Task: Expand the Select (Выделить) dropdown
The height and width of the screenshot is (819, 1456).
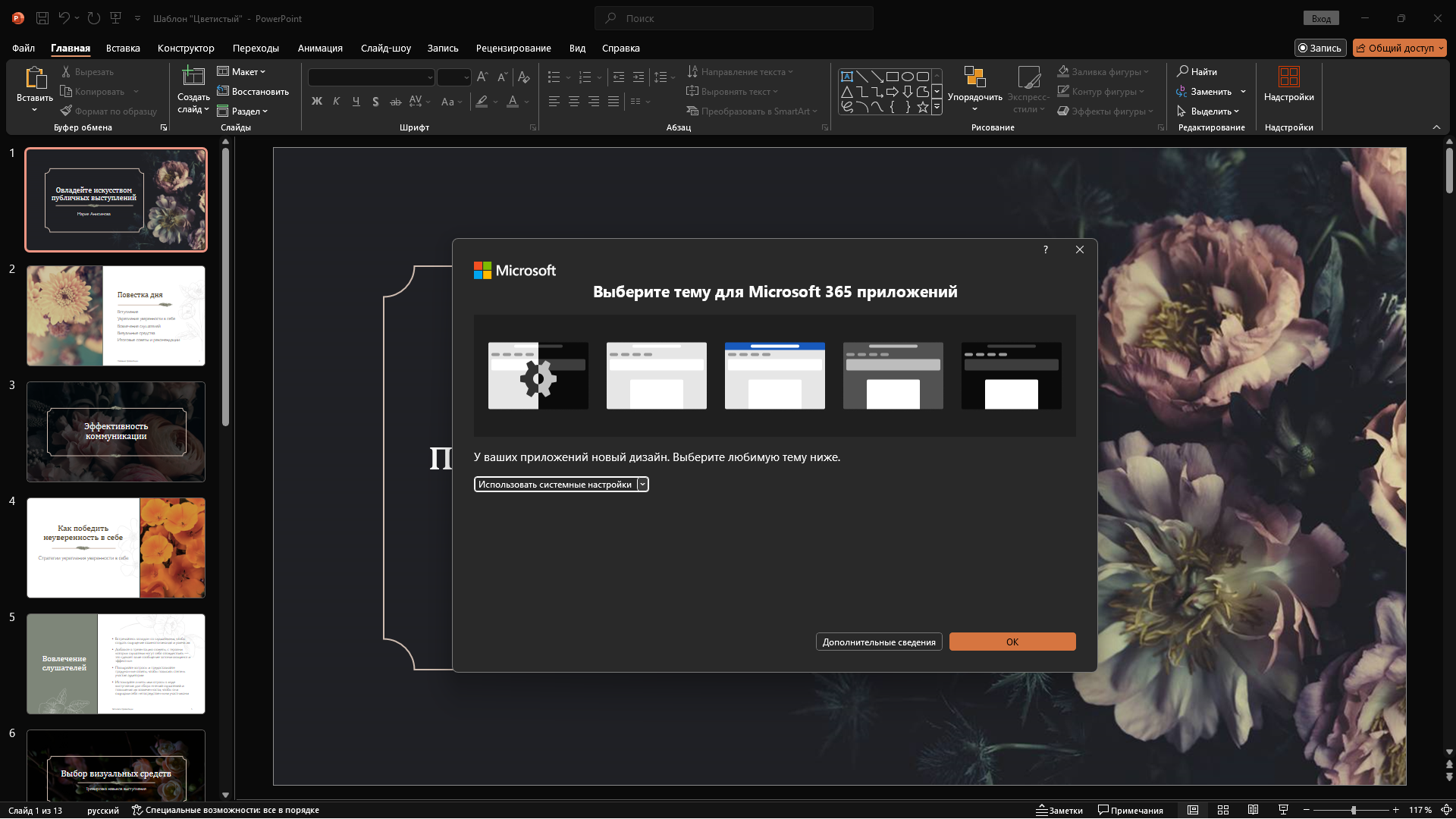Action: [1207, 111]
